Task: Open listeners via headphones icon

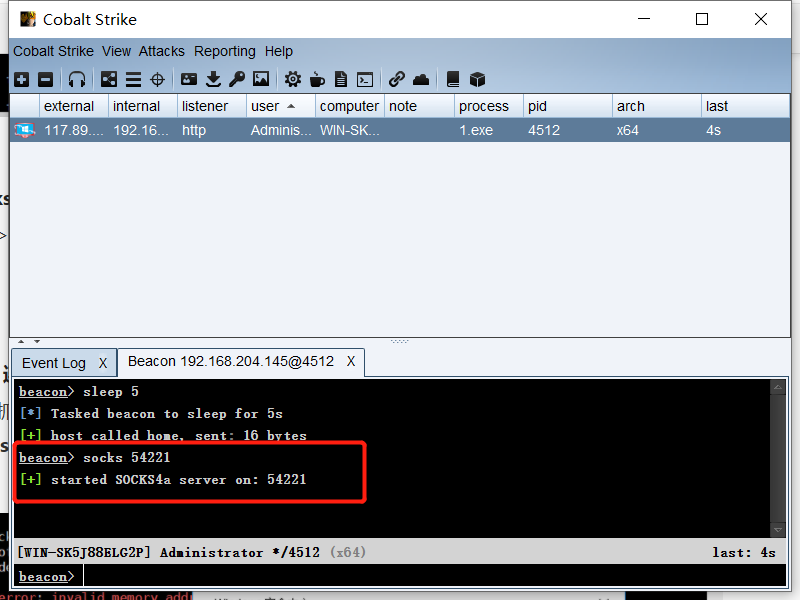Action: (77, 80)
